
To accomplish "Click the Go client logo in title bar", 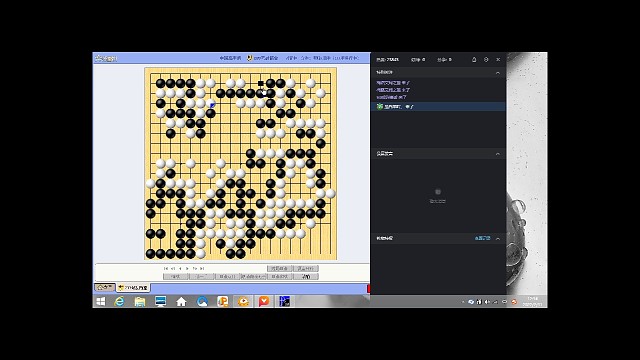I will pos(106,58).
